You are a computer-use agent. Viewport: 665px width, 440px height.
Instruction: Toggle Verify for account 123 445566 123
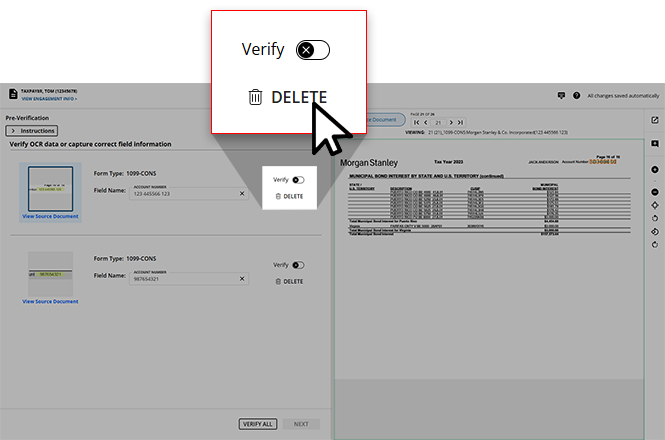(x=298, y=180)
